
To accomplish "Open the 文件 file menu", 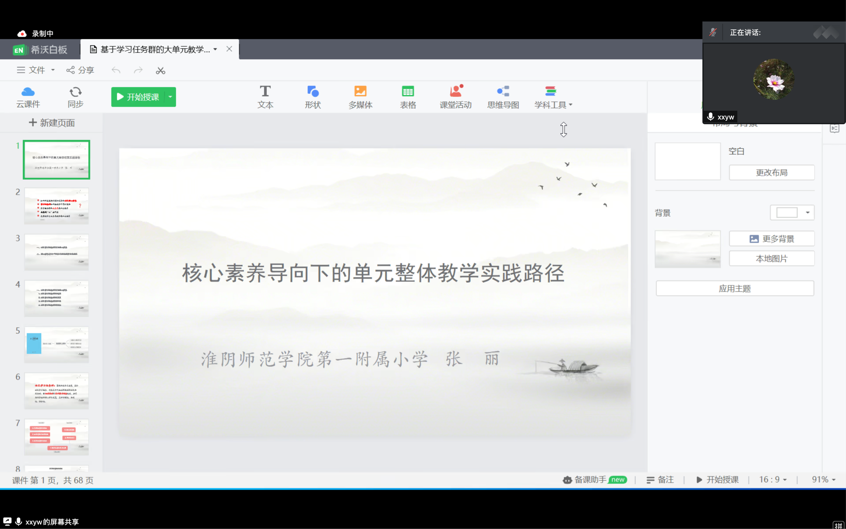I will click(x=36, y=70).
